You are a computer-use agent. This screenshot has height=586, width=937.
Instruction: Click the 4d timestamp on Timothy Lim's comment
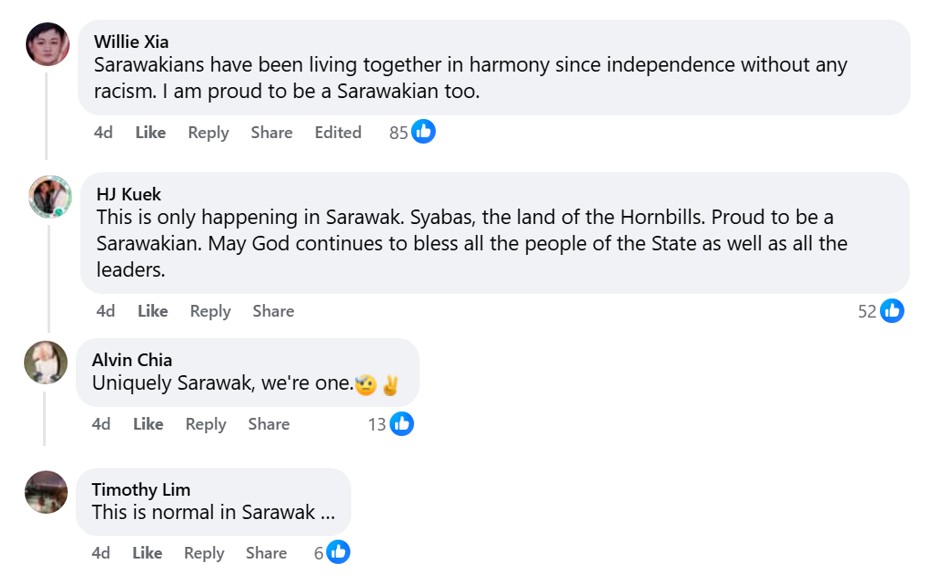click(x=101, y=553)
